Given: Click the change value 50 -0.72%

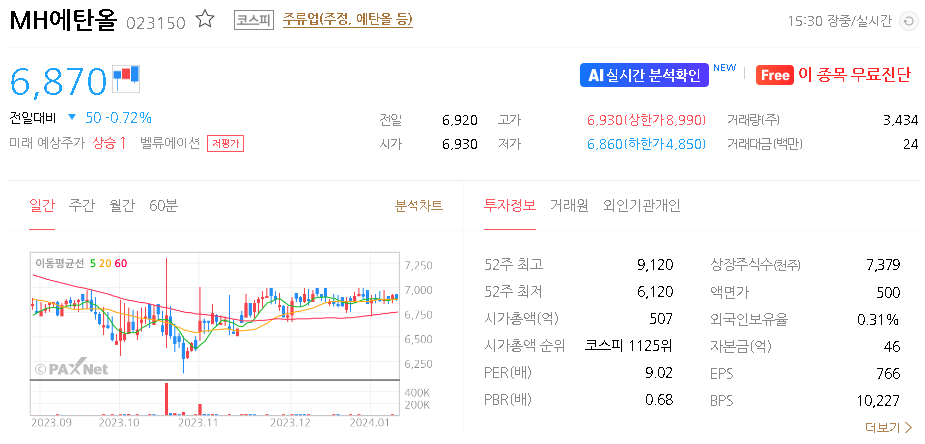Looking at the screenshot, I should coord(119,118).
